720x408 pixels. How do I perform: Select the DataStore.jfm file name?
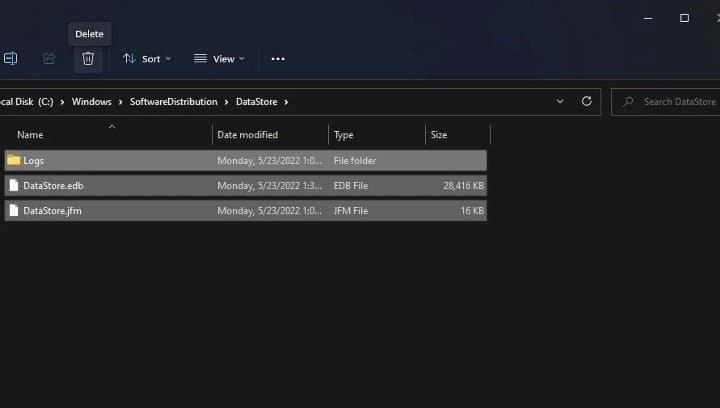pyautogui.click(x=52, y=211)
